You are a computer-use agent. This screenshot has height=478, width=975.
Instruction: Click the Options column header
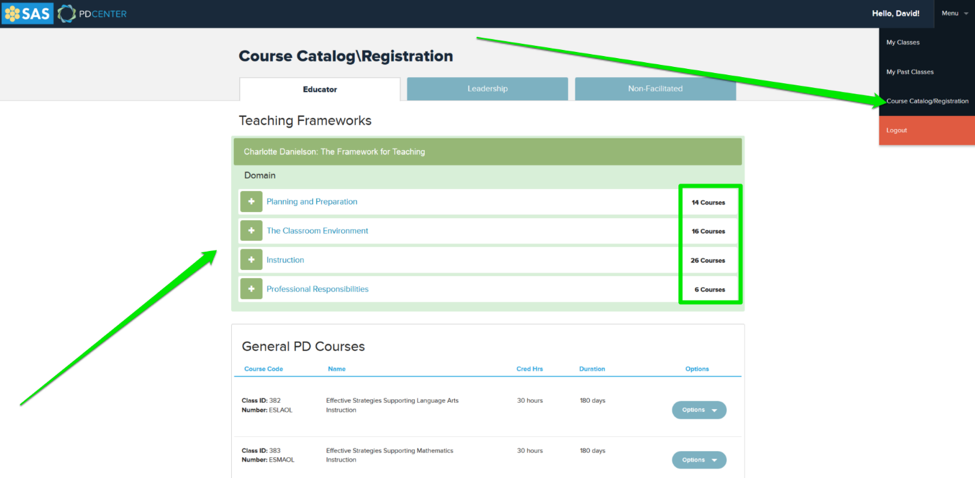coord(697,369)
